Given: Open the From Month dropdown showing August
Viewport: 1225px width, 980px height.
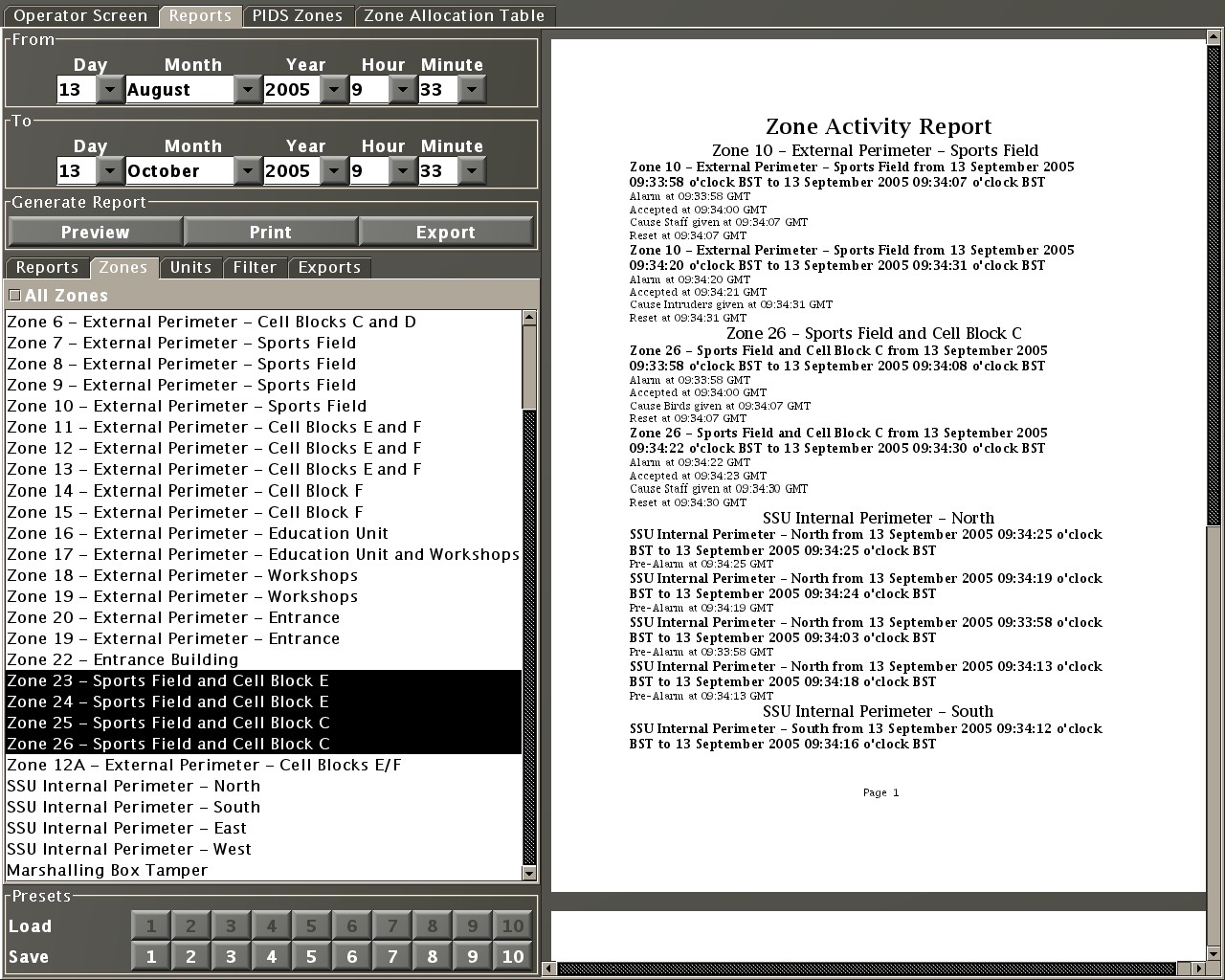Looking at the screenshot, I should pos(248,90).
